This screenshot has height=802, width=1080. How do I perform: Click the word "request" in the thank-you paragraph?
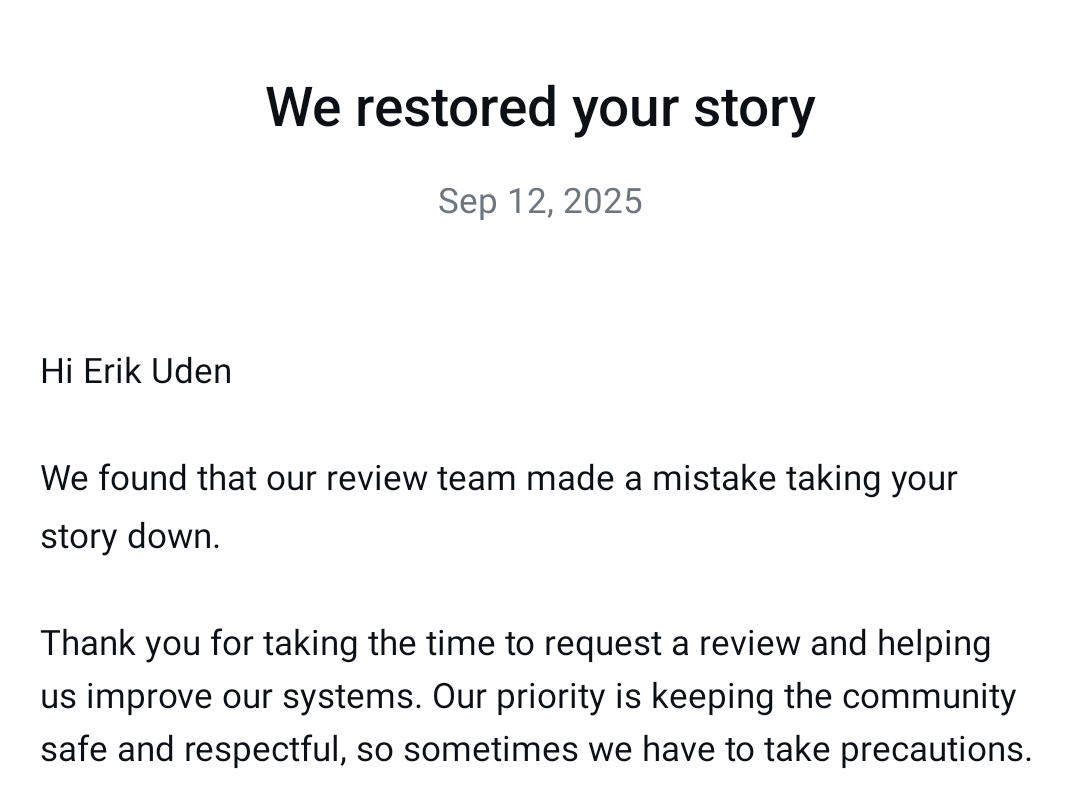[x=603, y=644]
